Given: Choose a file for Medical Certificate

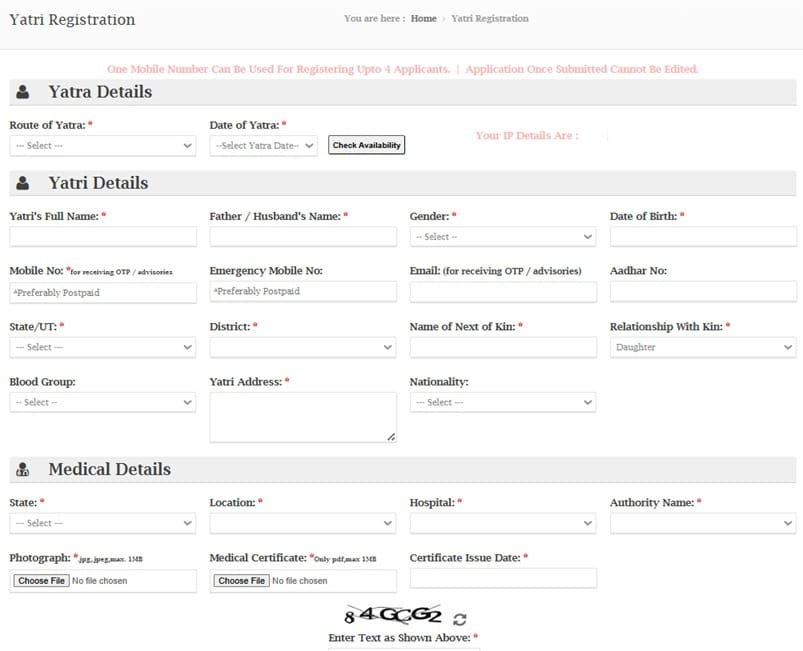Looking at the screenshot, I should tap(241, 580).
